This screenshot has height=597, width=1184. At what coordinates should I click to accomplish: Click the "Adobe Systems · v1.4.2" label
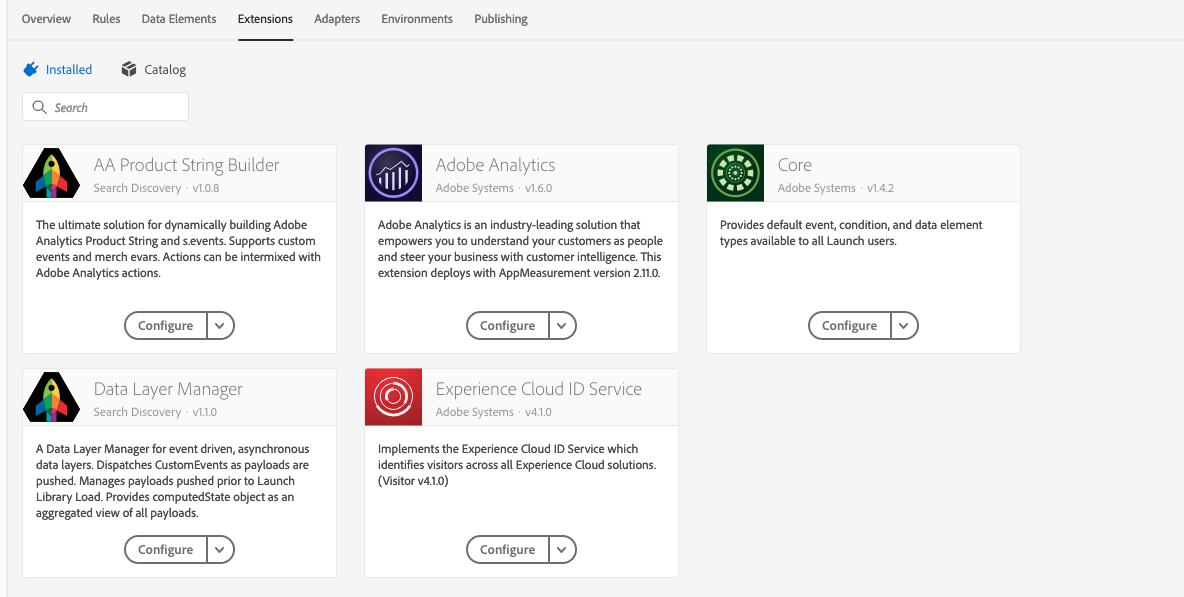[x=836, y=188]
